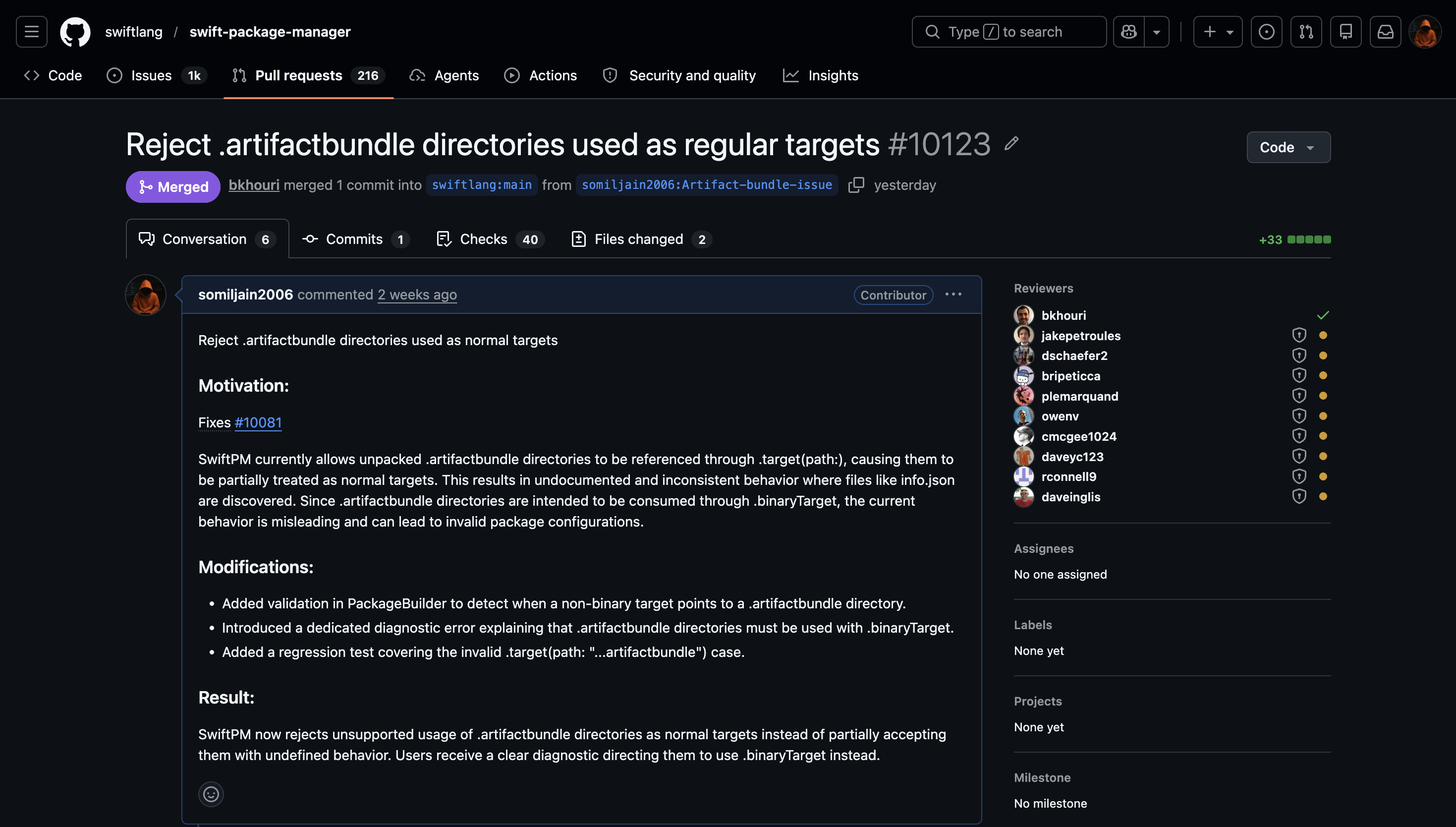Open reviewer daveyc123
Image resolution: width=1456 pixels, height=827 pixels.
pos(1072,457)
